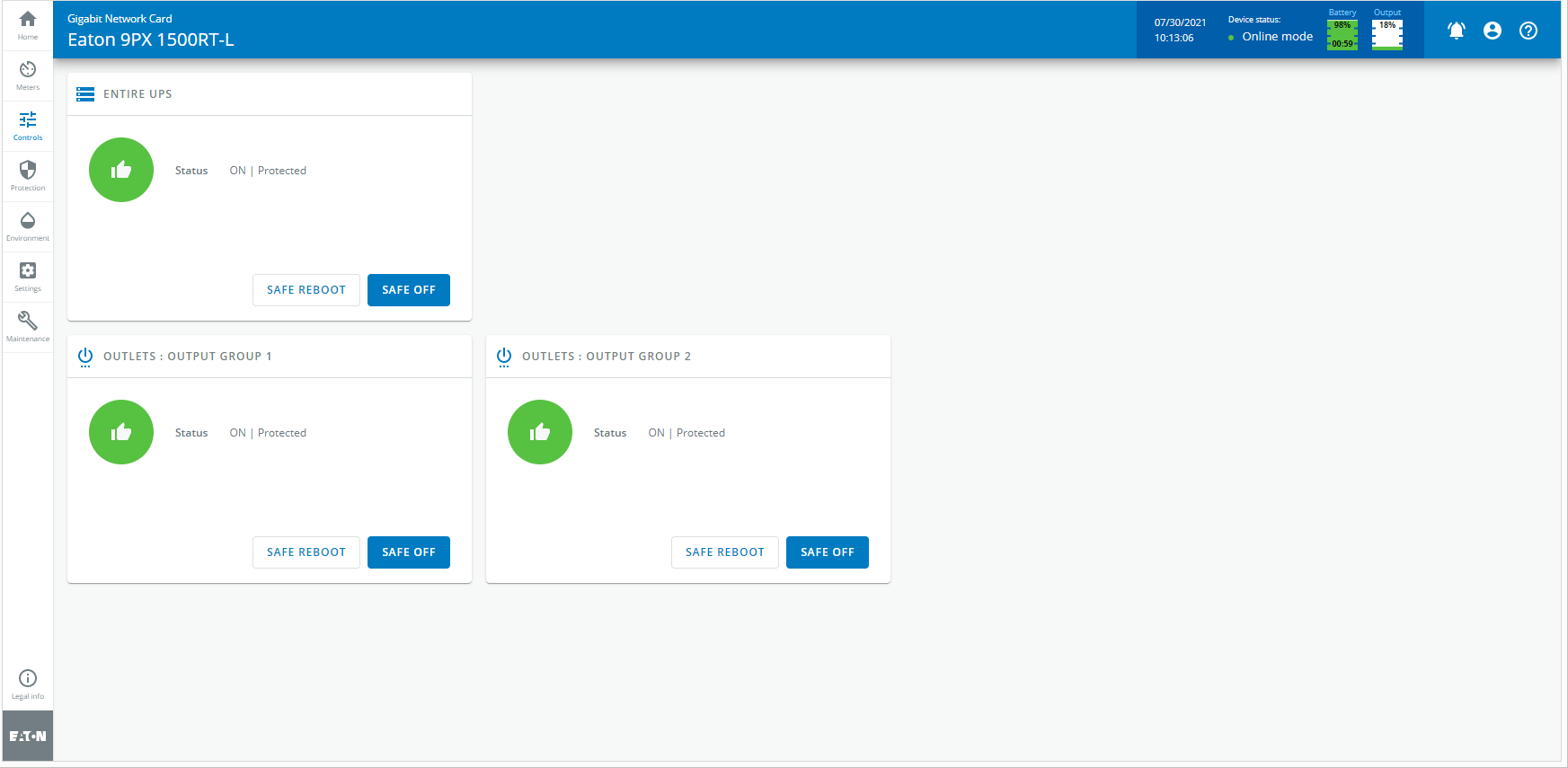
Task: Click the Device status: label in header
Action: point(1254,20)
